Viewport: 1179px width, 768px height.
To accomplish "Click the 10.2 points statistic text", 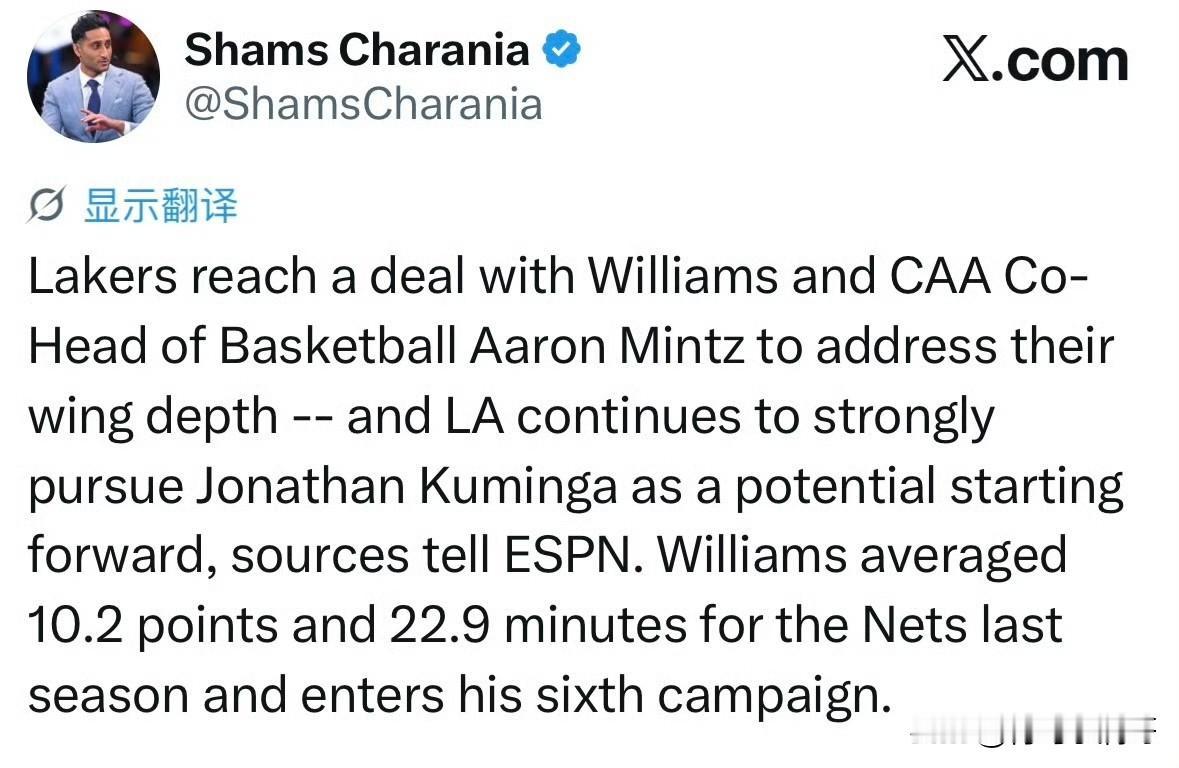I will [x=153, y=626].
